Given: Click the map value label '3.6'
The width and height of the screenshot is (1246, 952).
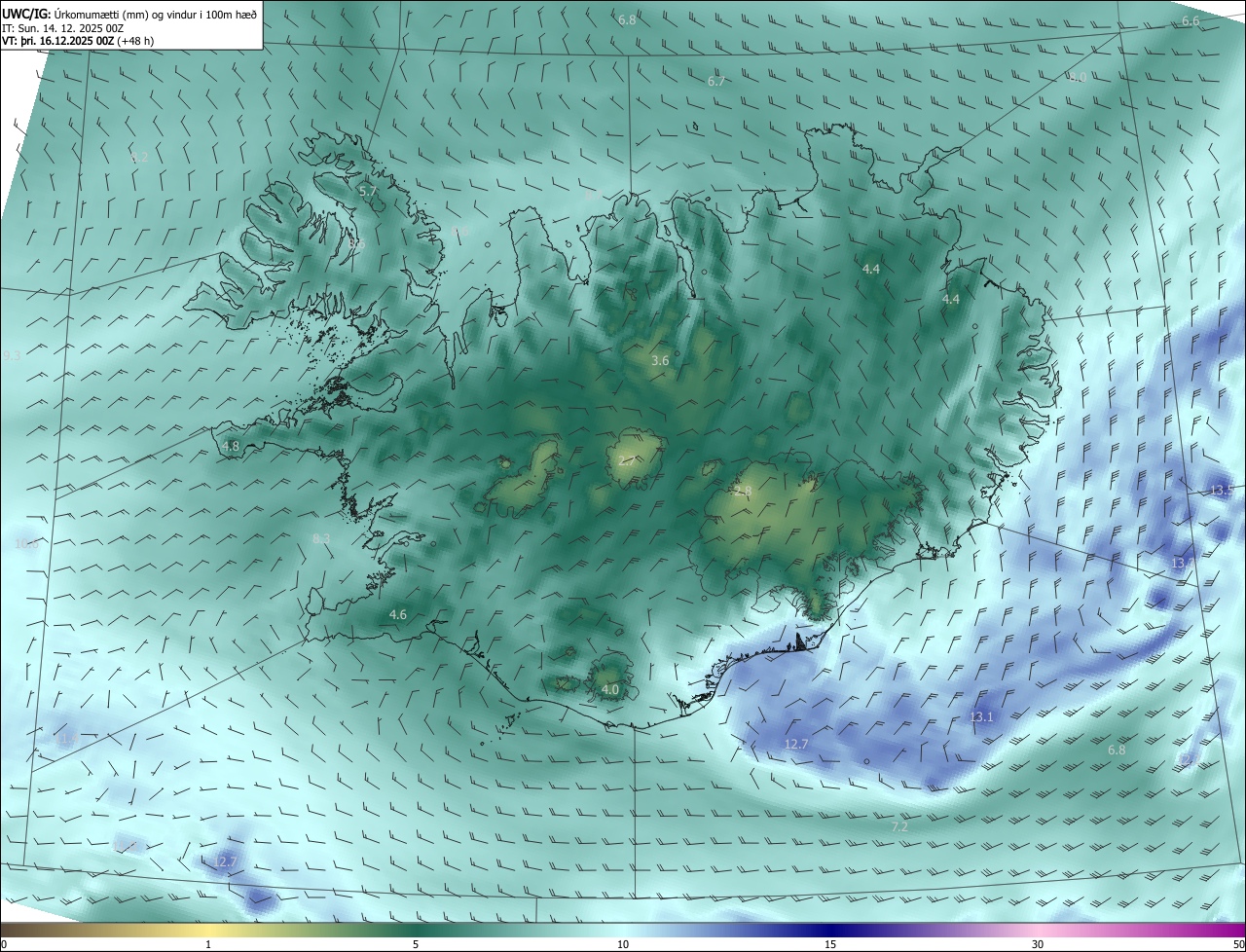Looking at the screenshot, I should [660, 361].
